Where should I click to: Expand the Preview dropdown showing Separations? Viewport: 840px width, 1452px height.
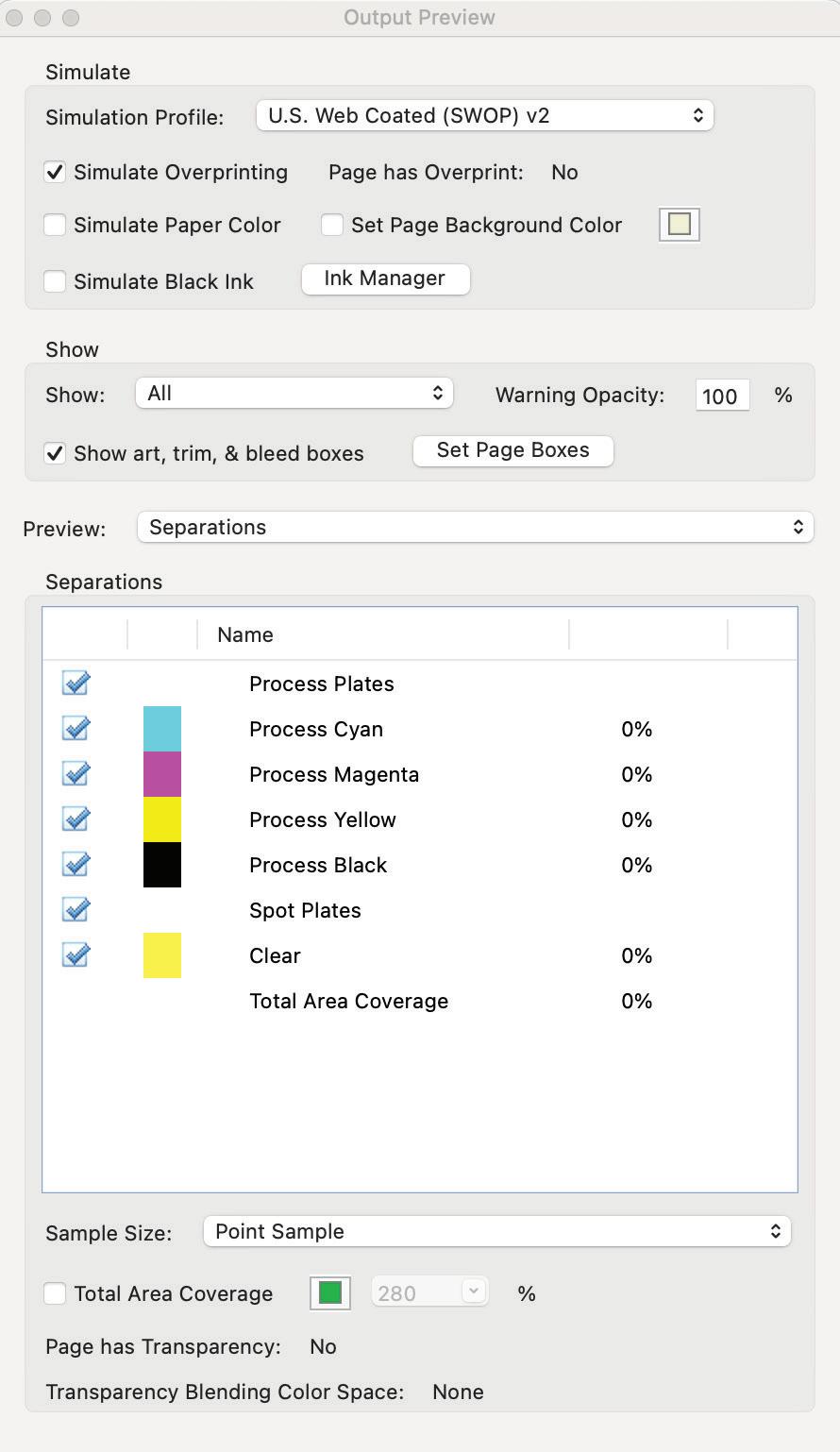pos(475,527)
